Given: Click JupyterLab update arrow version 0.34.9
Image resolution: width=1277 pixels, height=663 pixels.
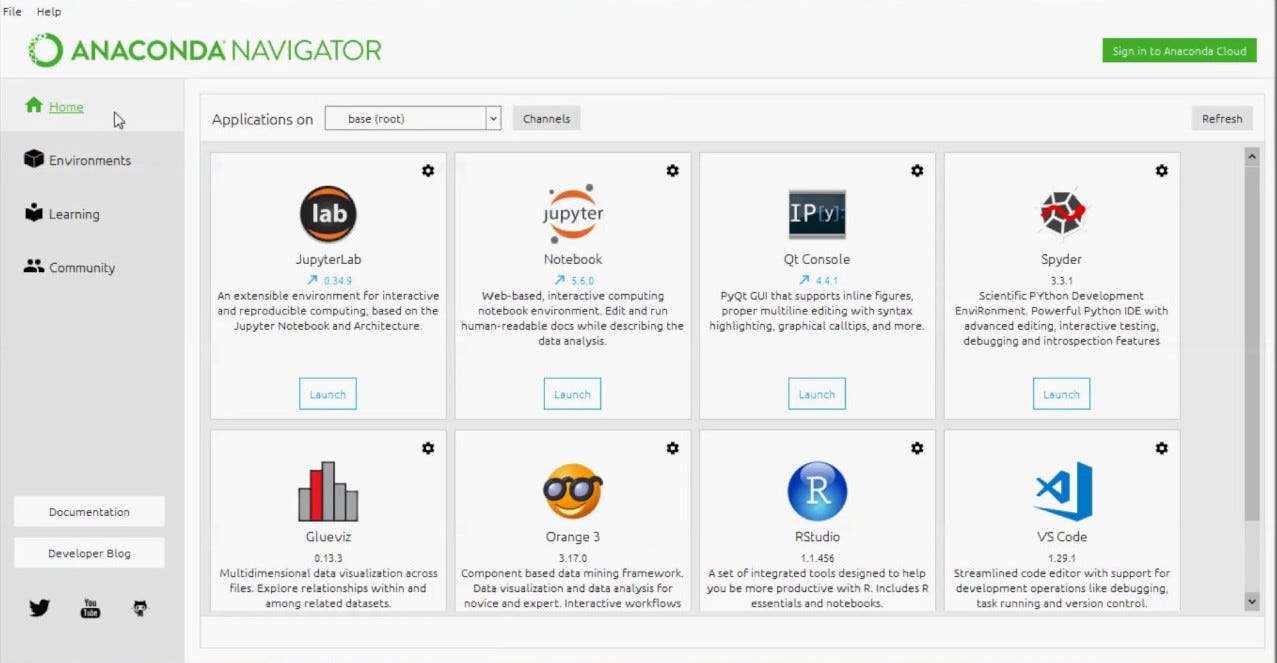Looking at the screenshot, I should 328,281.
